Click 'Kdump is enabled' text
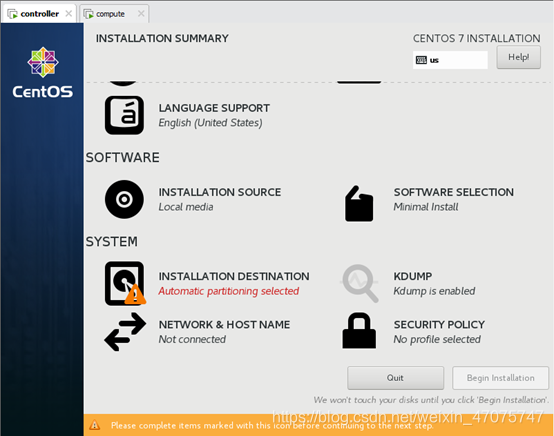The width and height of the screenshot is (554, 436). (x=434, y=291)
